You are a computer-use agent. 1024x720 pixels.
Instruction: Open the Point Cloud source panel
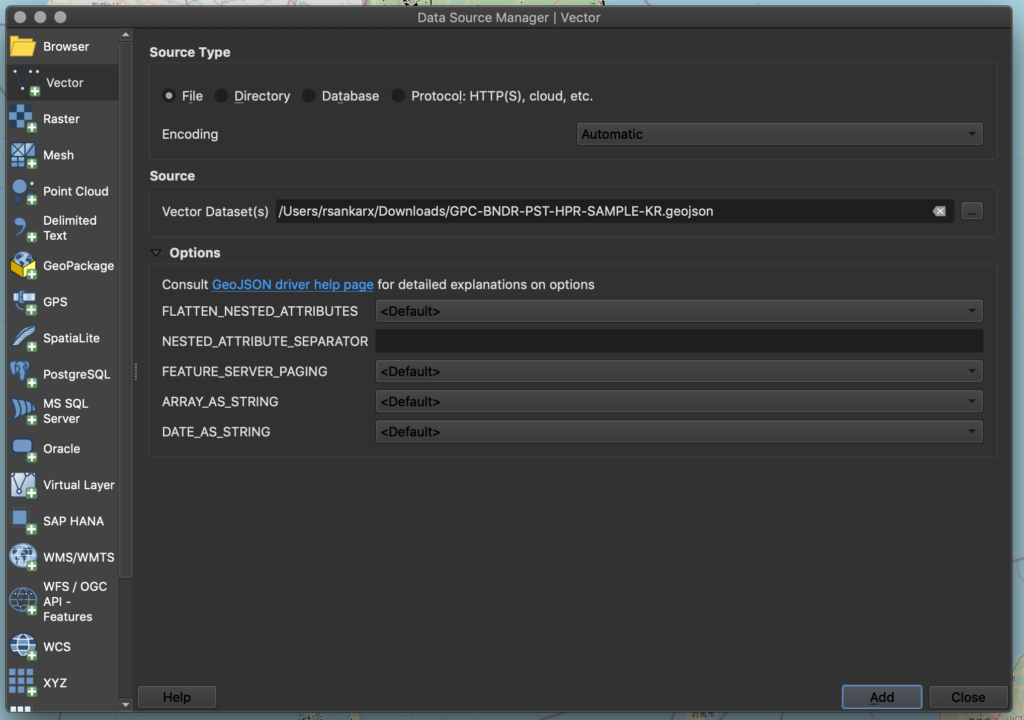coord(62,191)
